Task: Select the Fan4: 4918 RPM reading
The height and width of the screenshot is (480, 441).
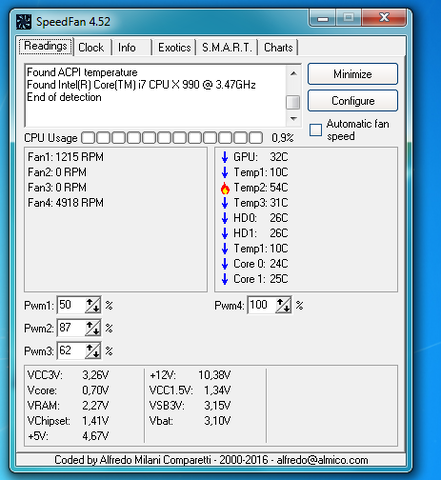Action: 66,203
